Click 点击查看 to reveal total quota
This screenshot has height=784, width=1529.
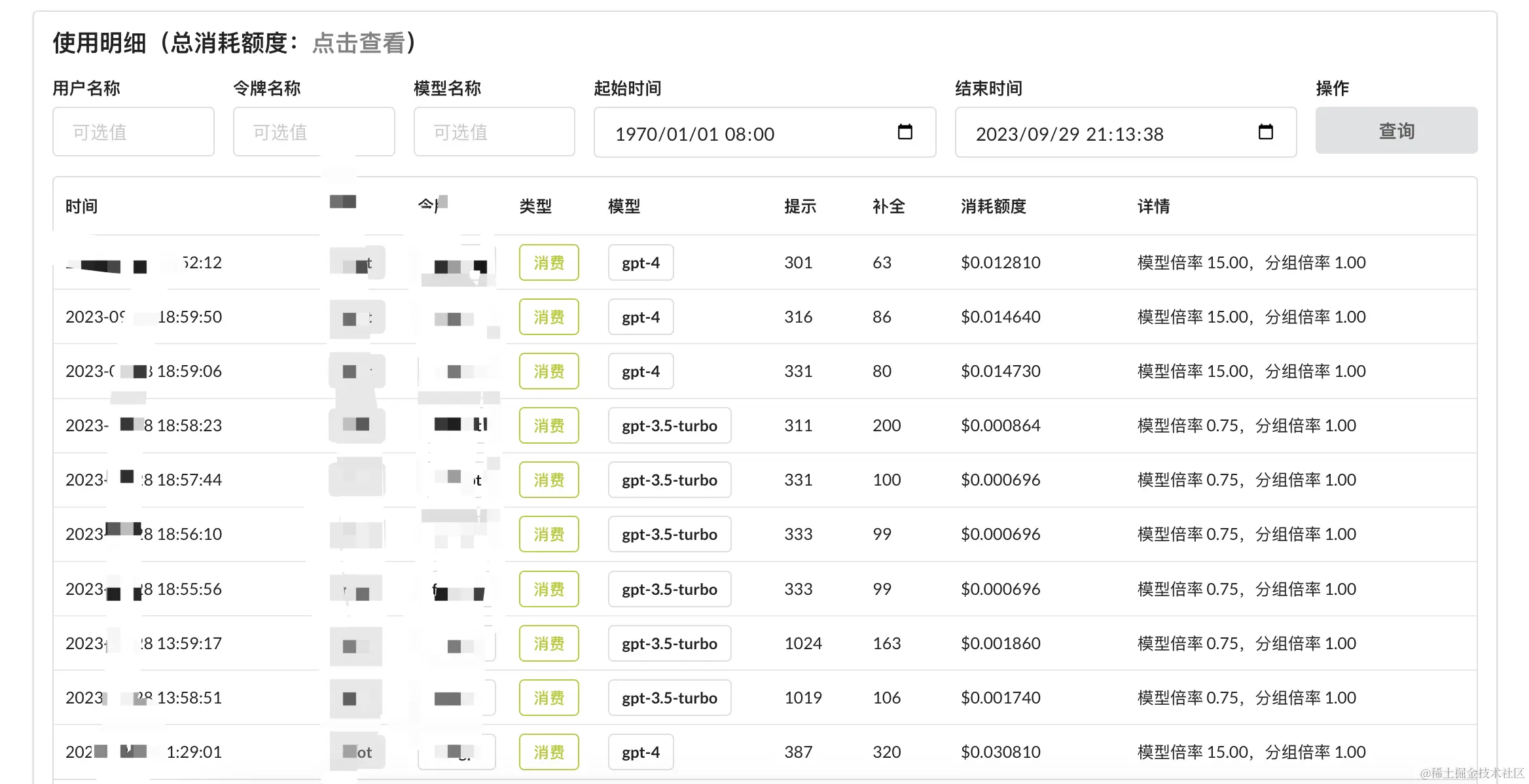(359, 43)
